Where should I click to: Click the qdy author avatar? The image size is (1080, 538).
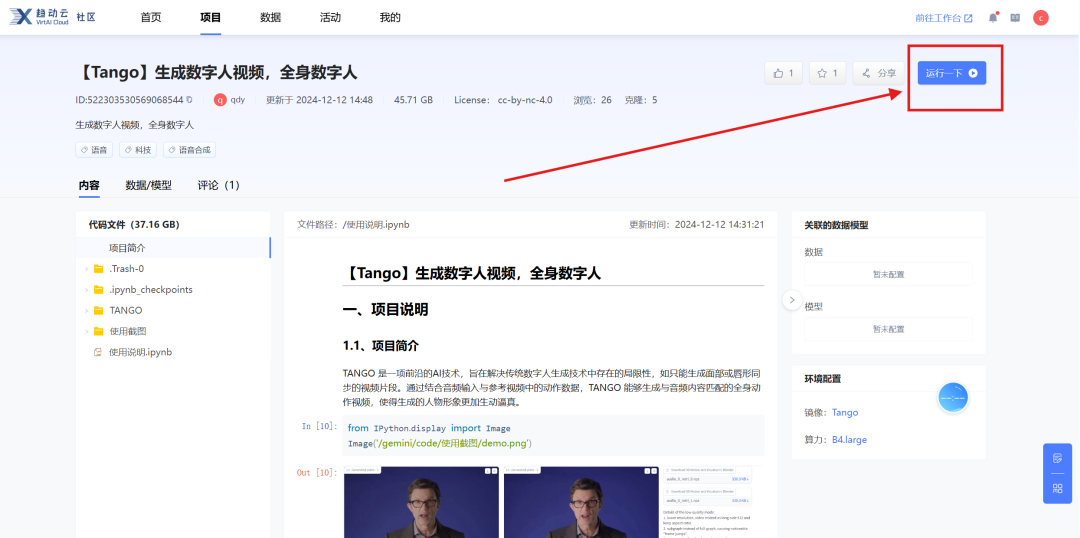(220, 100)
